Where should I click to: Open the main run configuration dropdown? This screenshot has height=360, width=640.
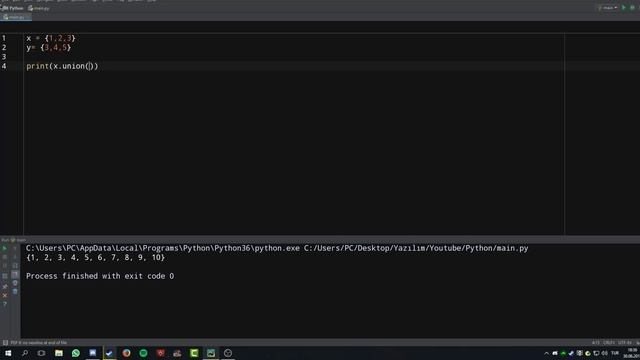(x=608, y=8)
